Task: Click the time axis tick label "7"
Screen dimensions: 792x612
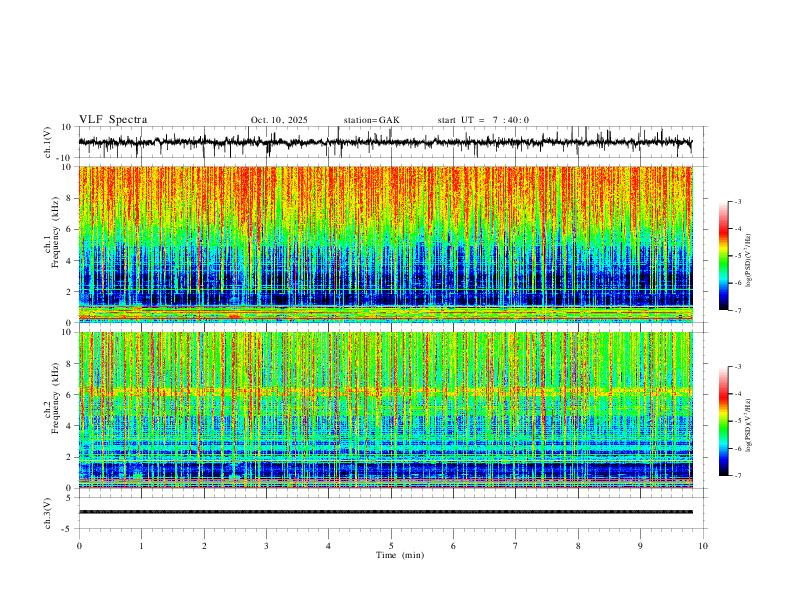Action: click(516, 546)
